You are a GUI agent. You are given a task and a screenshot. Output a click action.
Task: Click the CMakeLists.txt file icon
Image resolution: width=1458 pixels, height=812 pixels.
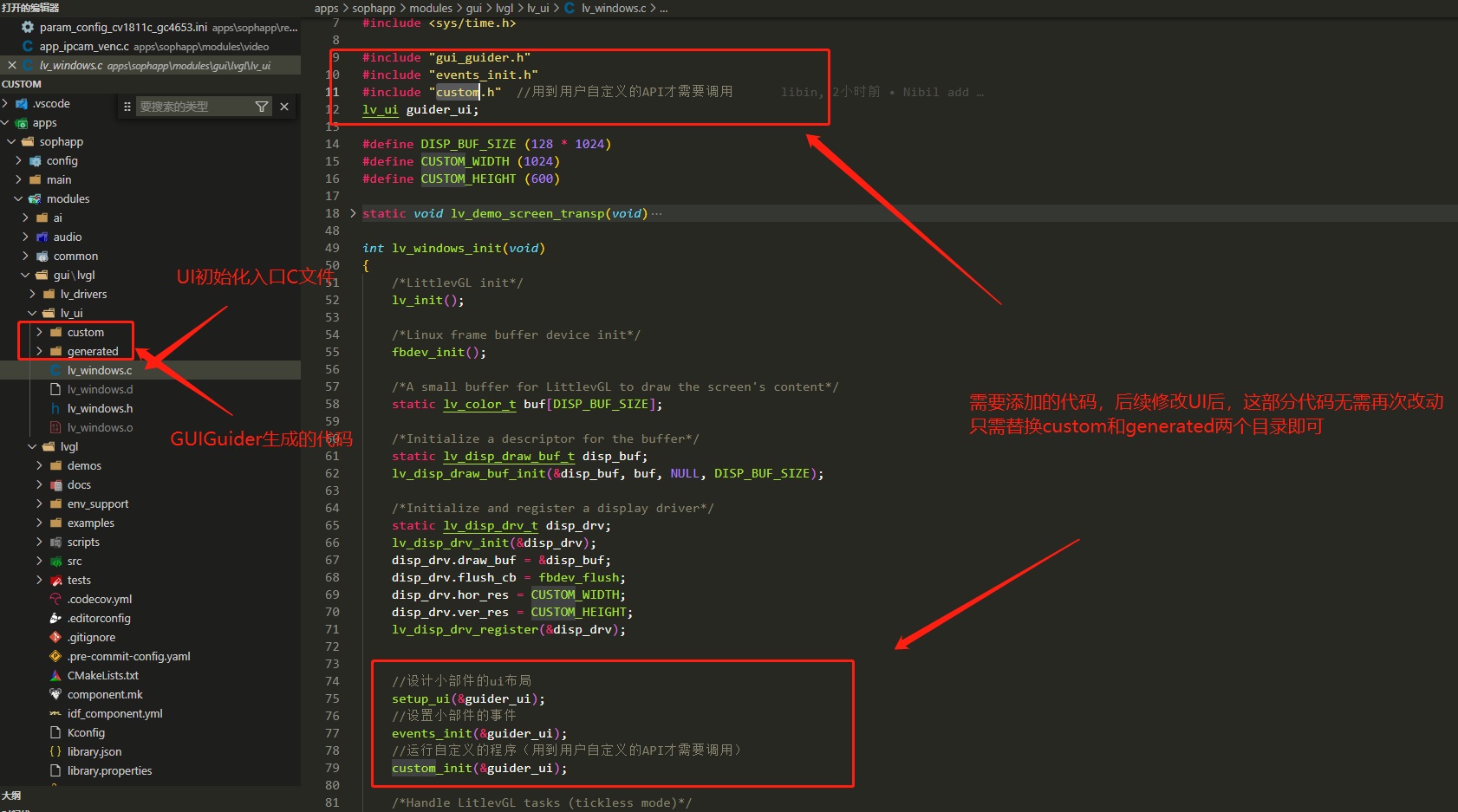(55, 675)
